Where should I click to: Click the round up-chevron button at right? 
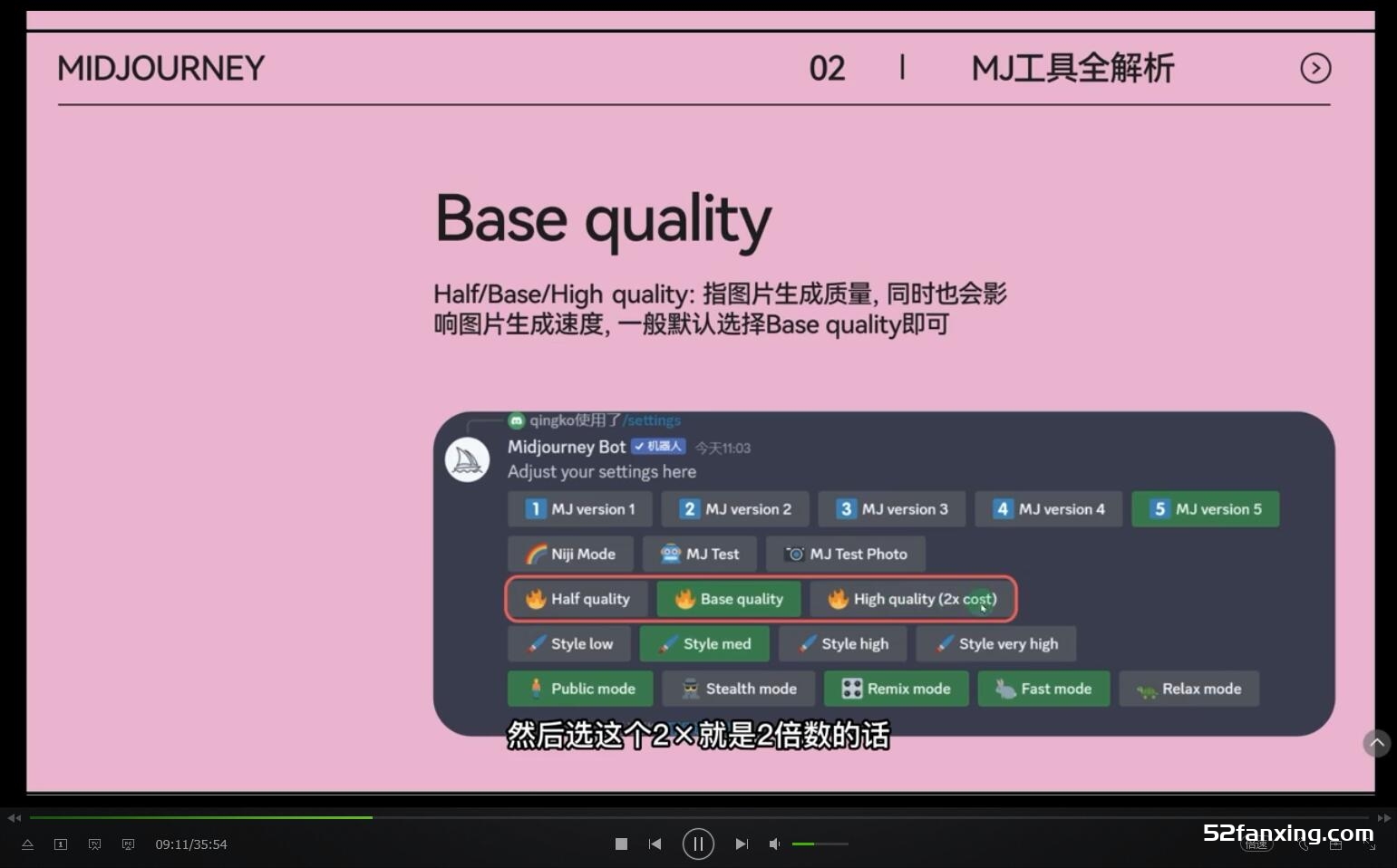click(x=1377, y=743)
